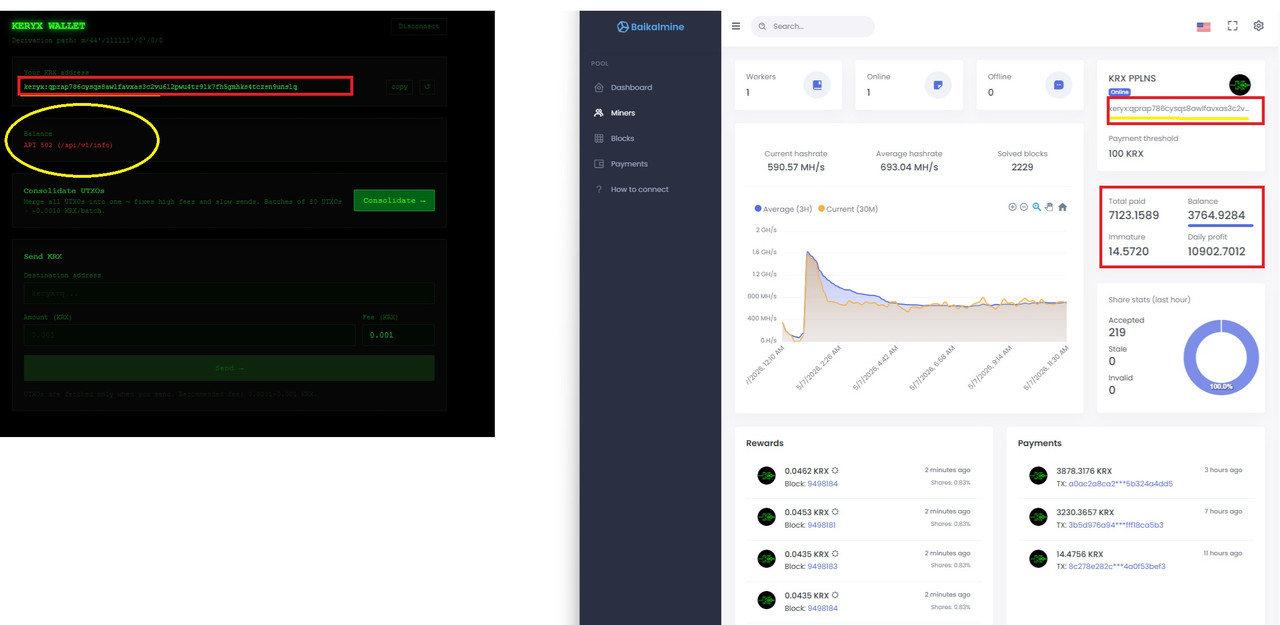
Task: Click the coin icon beside the 3878.3176 KRX payment
Action: pos(1038,476)
